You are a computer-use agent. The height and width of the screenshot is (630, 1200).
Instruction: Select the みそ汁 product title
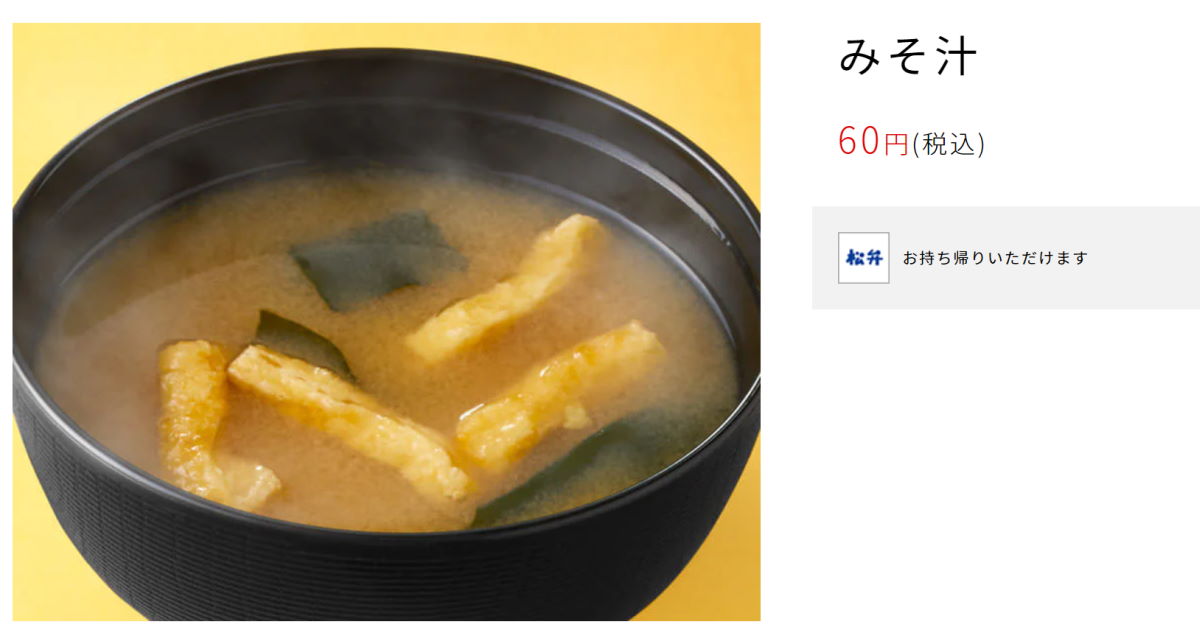coord(907,58)
